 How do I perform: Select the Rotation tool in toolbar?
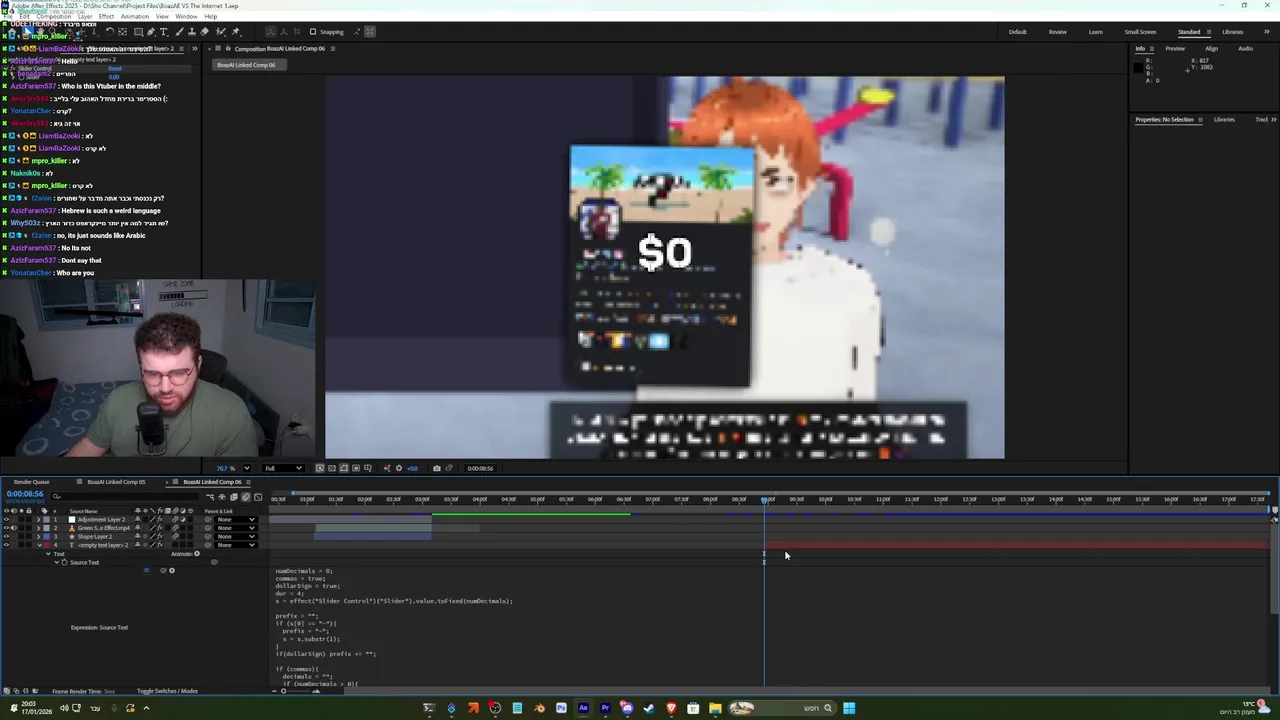pos(109,32)
